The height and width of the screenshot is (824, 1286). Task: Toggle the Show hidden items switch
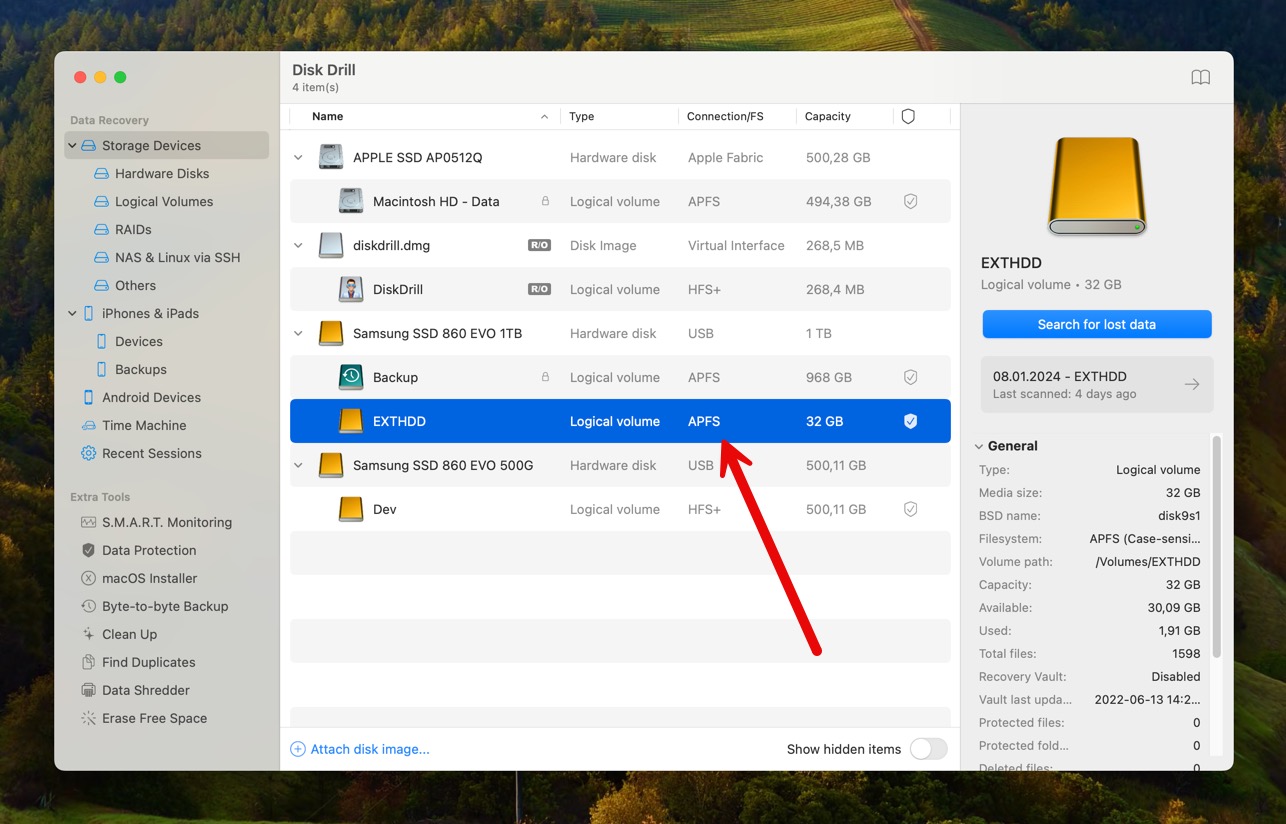point(928,750)
